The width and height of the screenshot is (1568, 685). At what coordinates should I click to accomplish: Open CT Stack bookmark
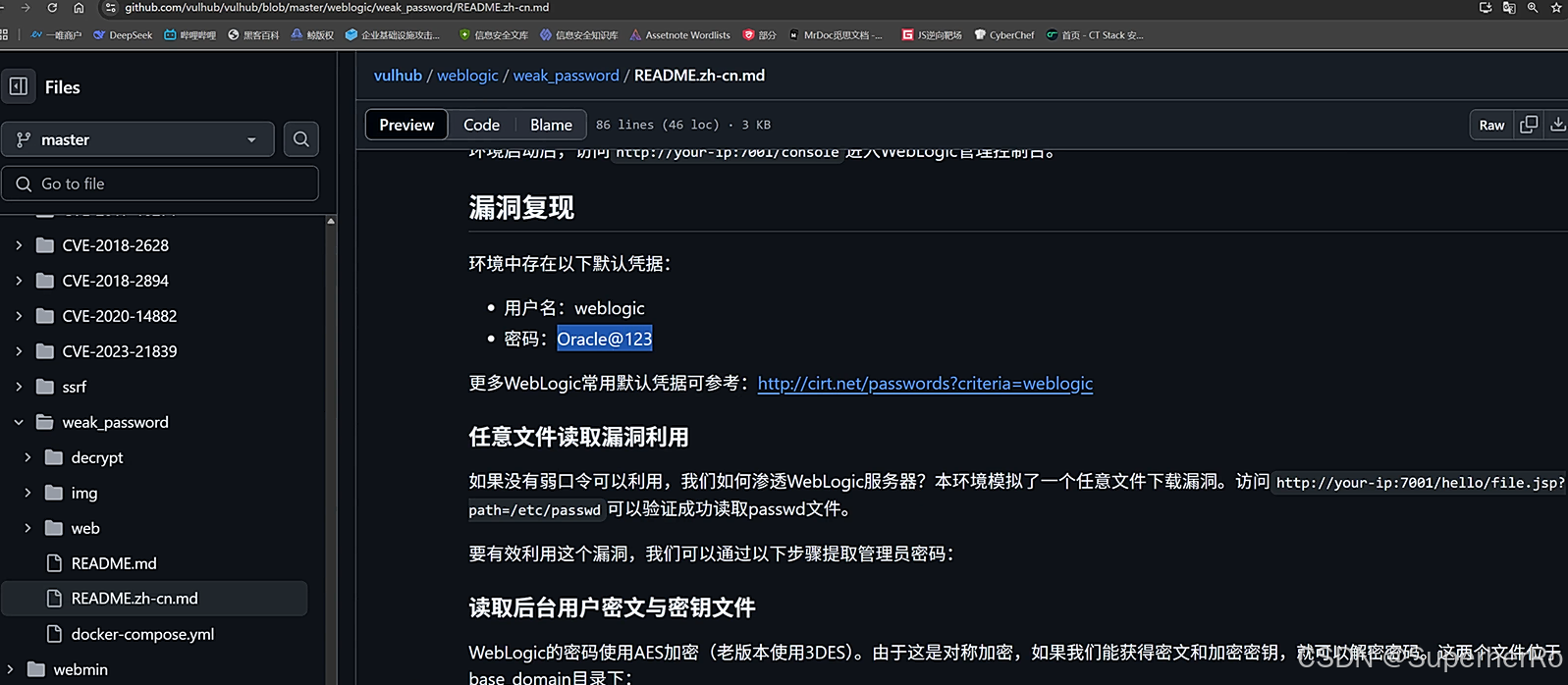pyautogui.click(x=1095, y=35)
